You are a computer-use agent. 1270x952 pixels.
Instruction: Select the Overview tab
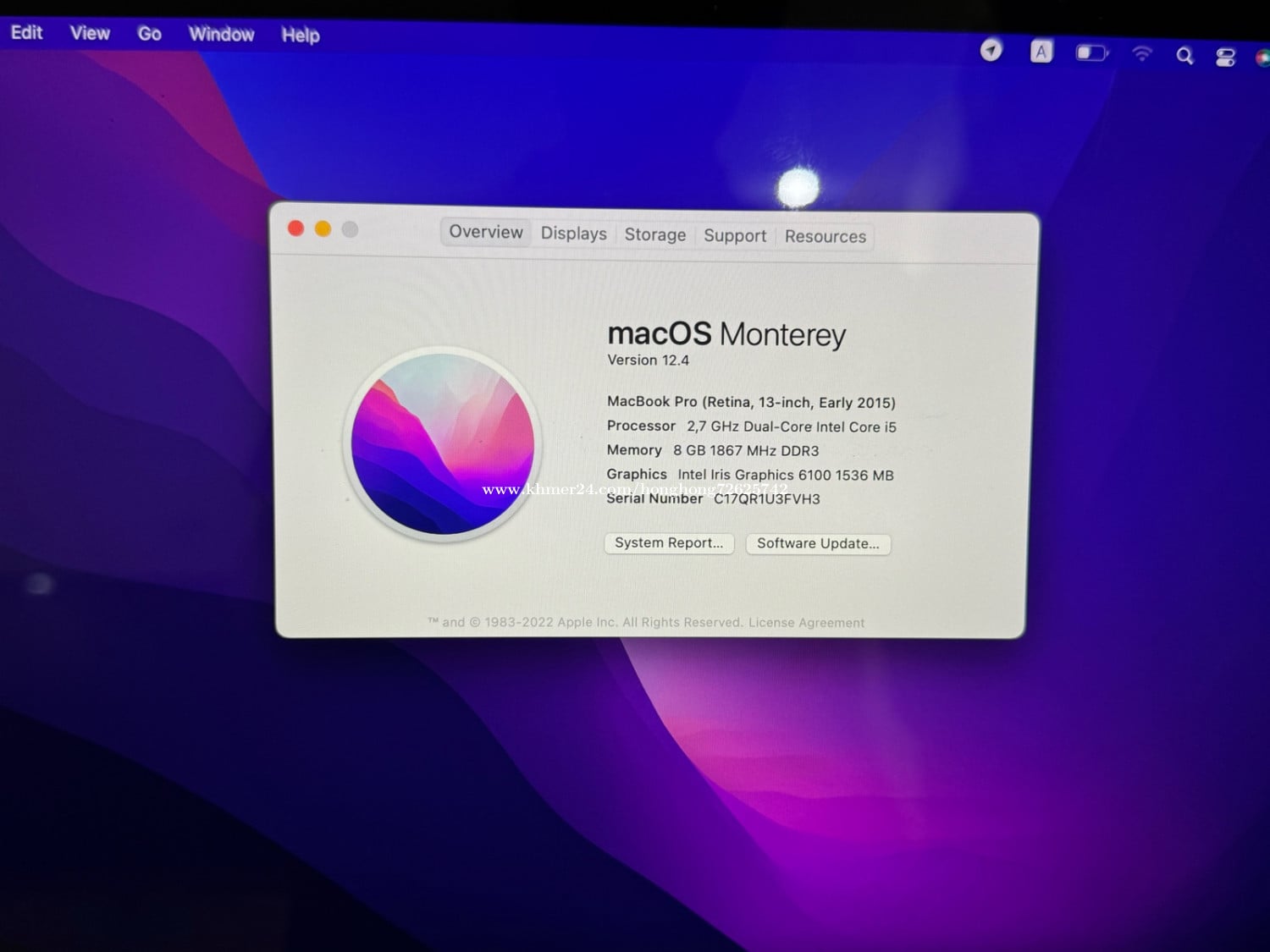[486, 232]
